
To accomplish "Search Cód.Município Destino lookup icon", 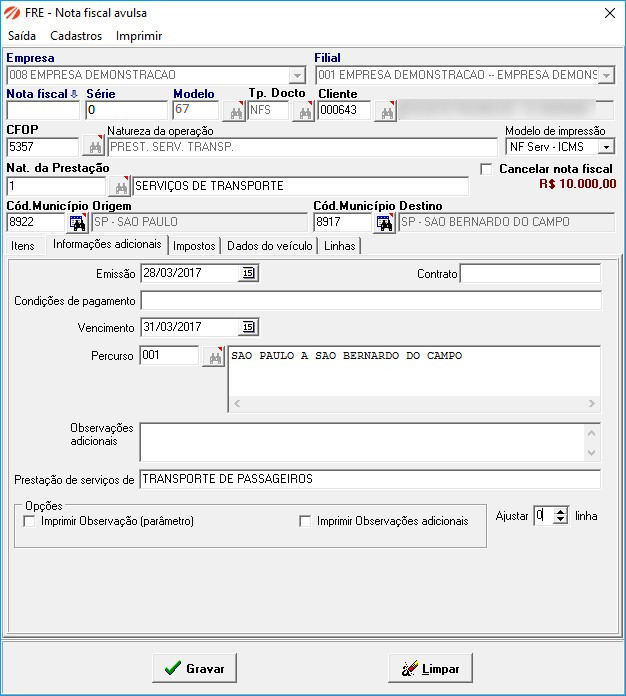I will (384, 222).
